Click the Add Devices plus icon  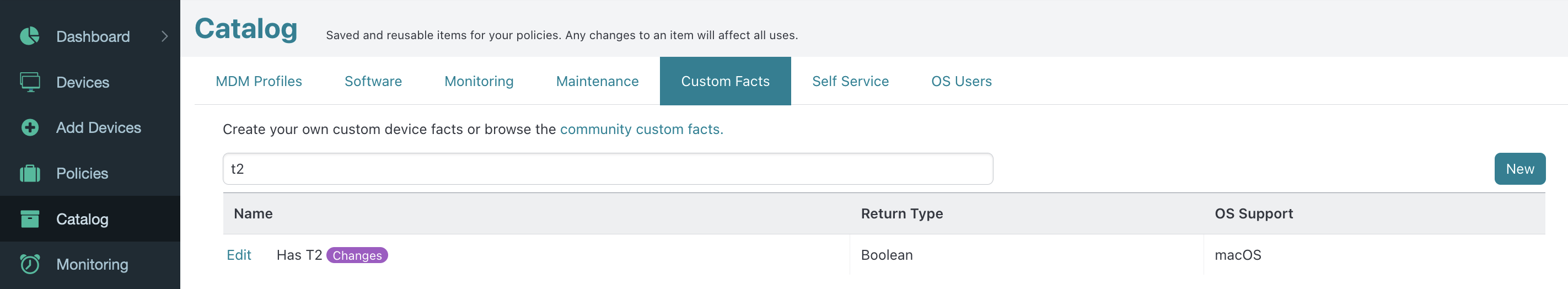pyautogui.click(x=30, y=128)
